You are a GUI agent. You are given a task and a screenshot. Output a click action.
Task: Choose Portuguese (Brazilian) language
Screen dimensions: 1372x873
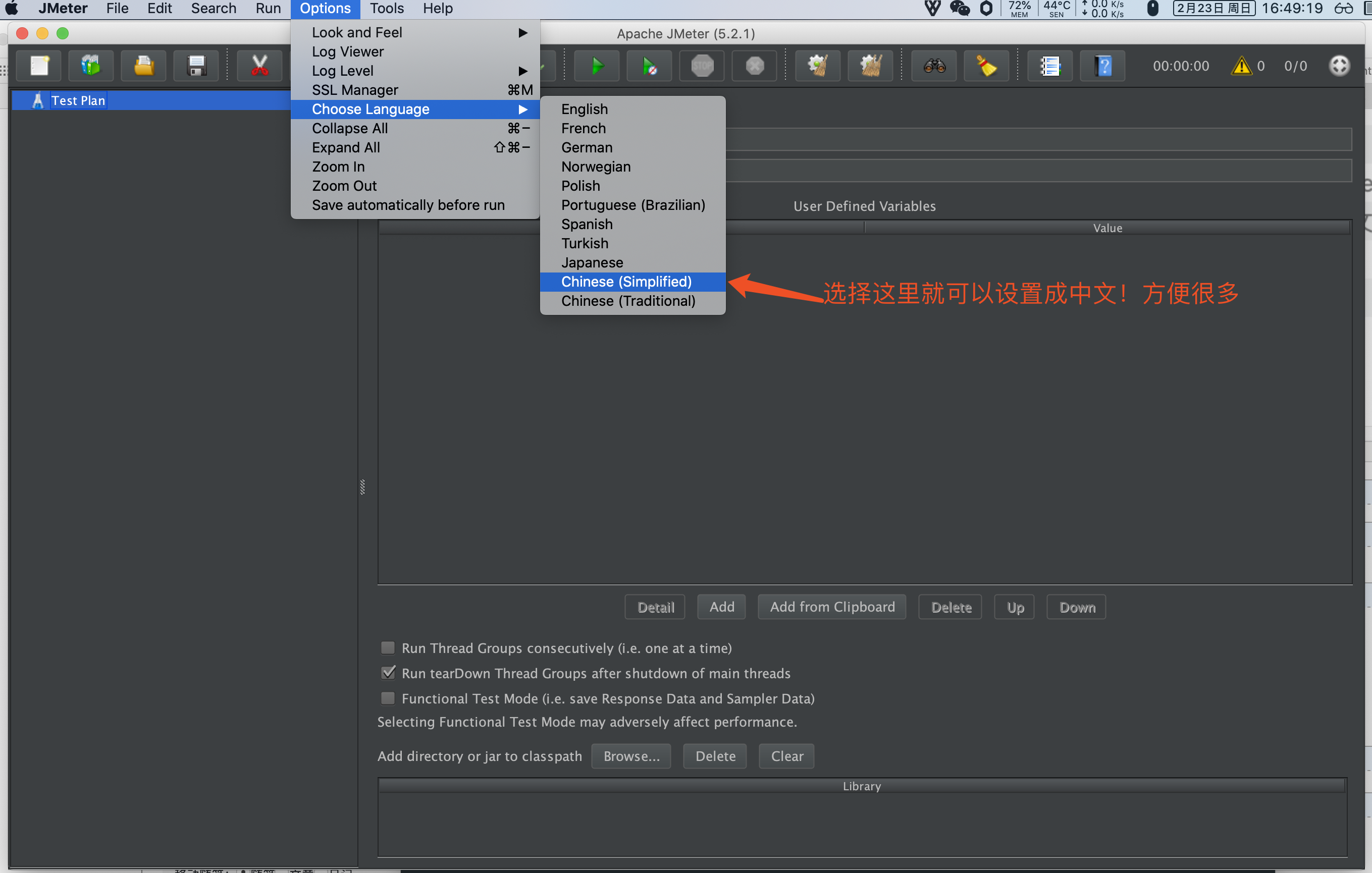(x=633, y=205)
